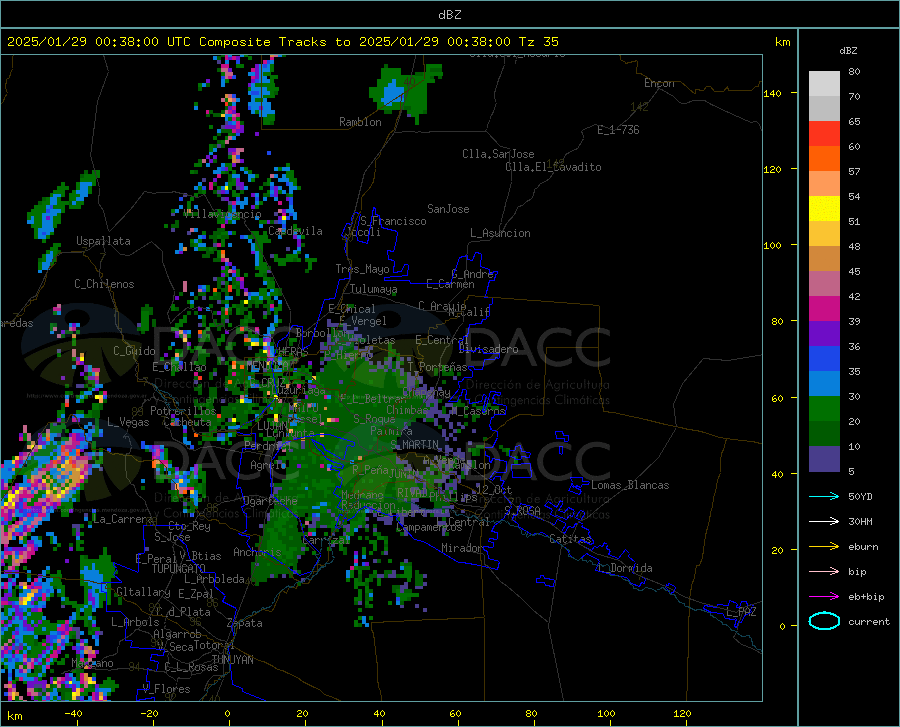Click the Tulumaya map label
Image resolution: width=900 pixels, height=727 pixels.
[x=374, y=289]
